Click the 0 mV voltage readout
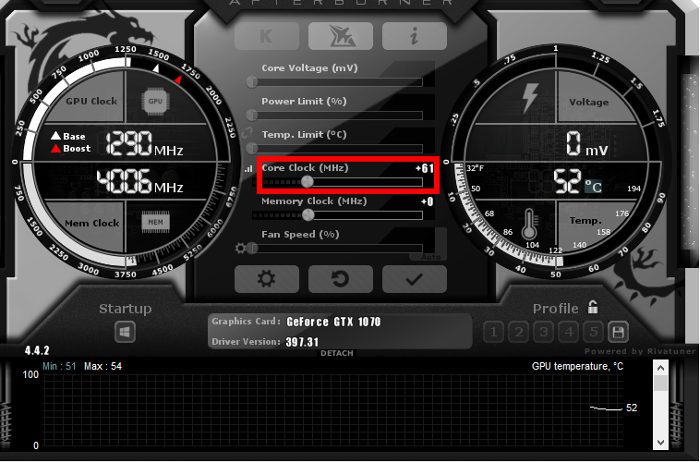Viewport: 700px width, 463px height. pyautogui.click(x=587, y=144)
